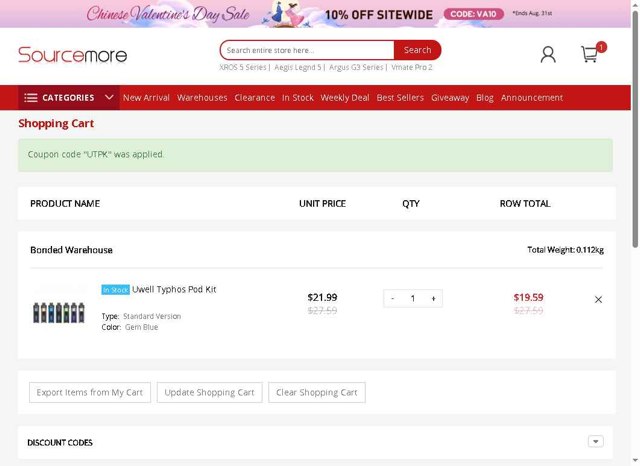Click Update Shopping Cart button

(209, 393)
